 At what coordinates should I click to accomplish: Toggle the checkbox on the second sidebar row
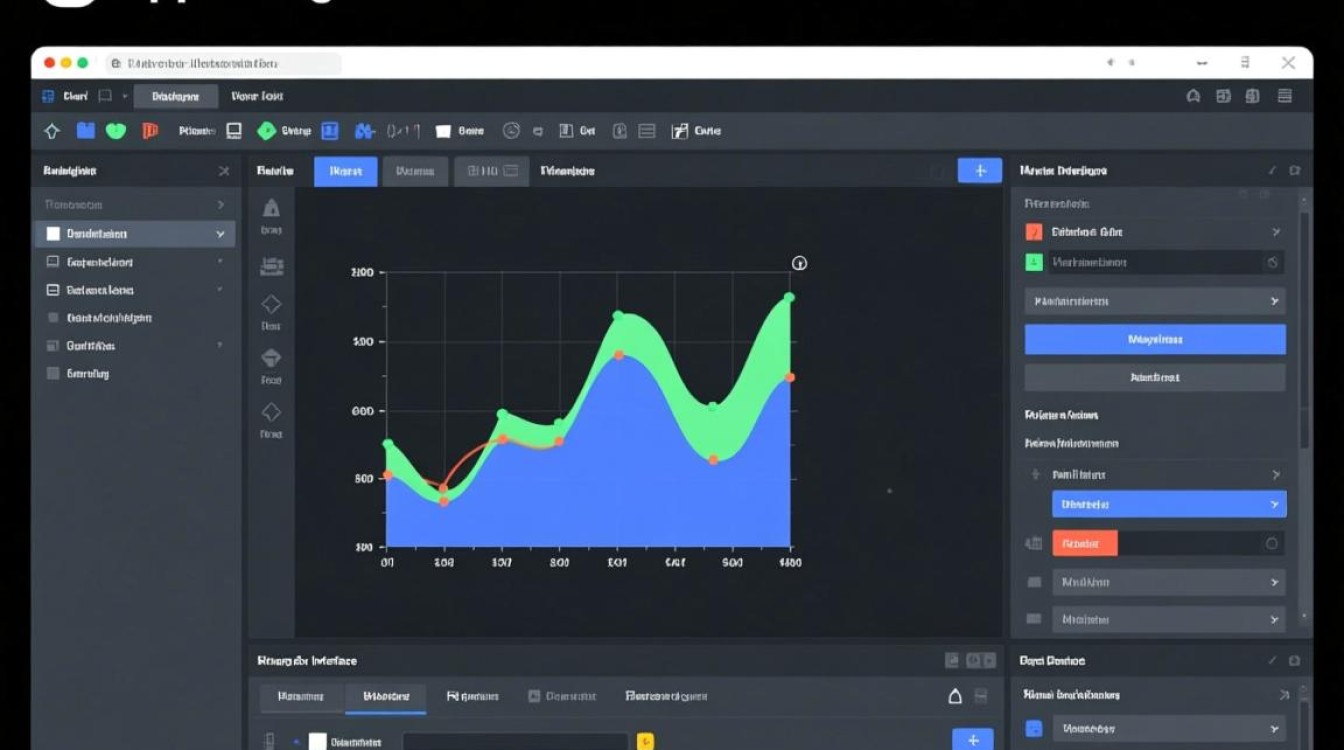[x=53, y=262]
